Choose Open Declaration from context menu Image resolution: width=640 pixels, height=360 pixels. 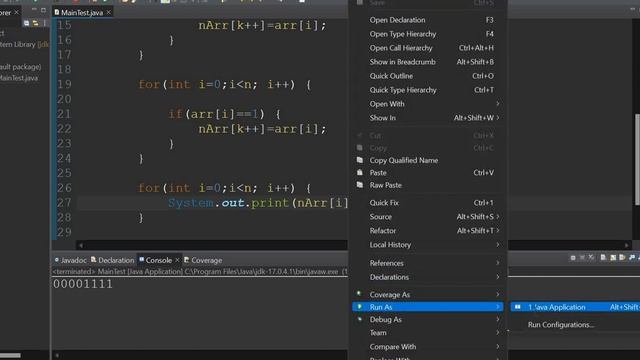[428, 20]
